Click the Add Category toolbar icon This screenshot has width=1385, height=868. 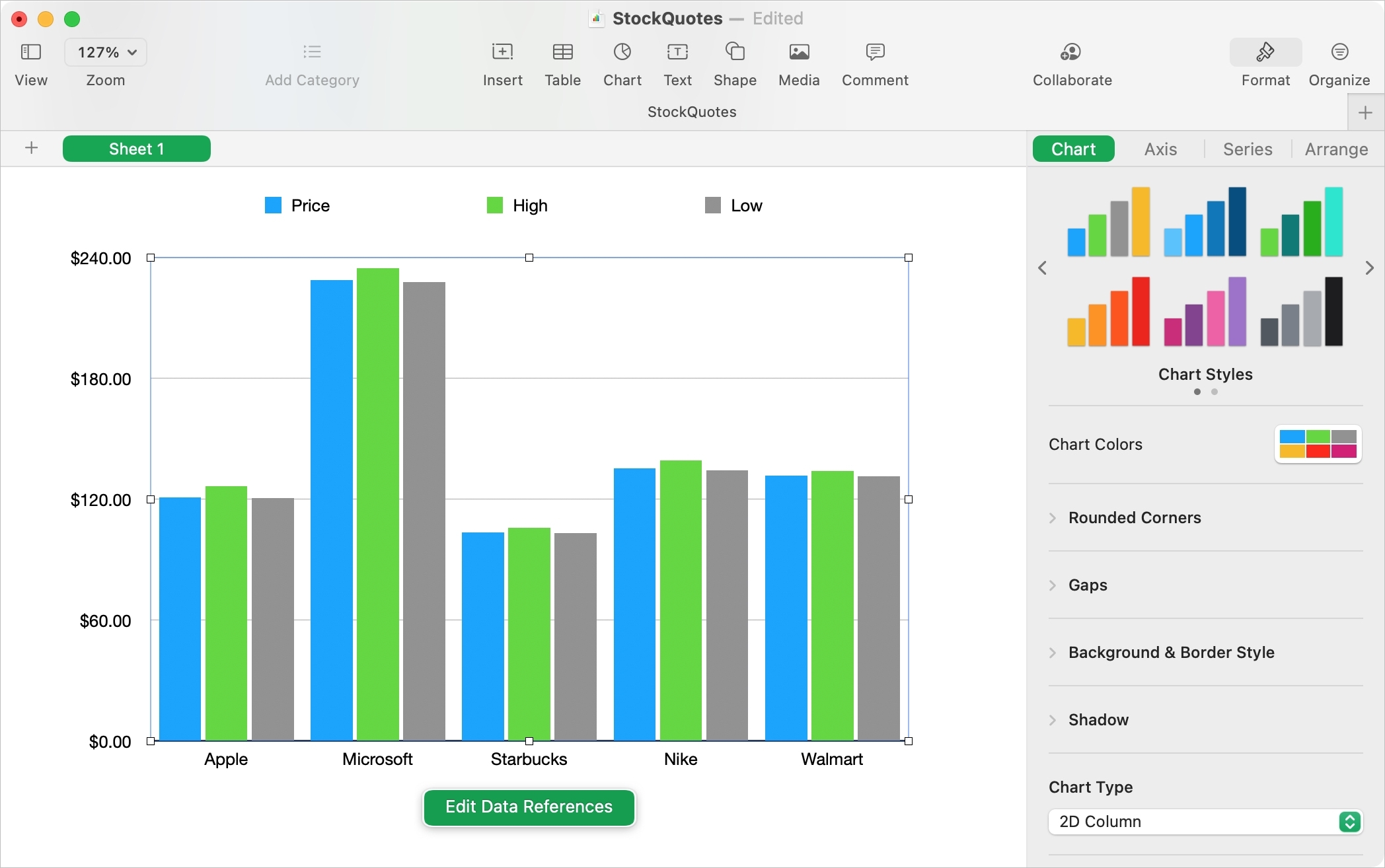click(312, 52)
